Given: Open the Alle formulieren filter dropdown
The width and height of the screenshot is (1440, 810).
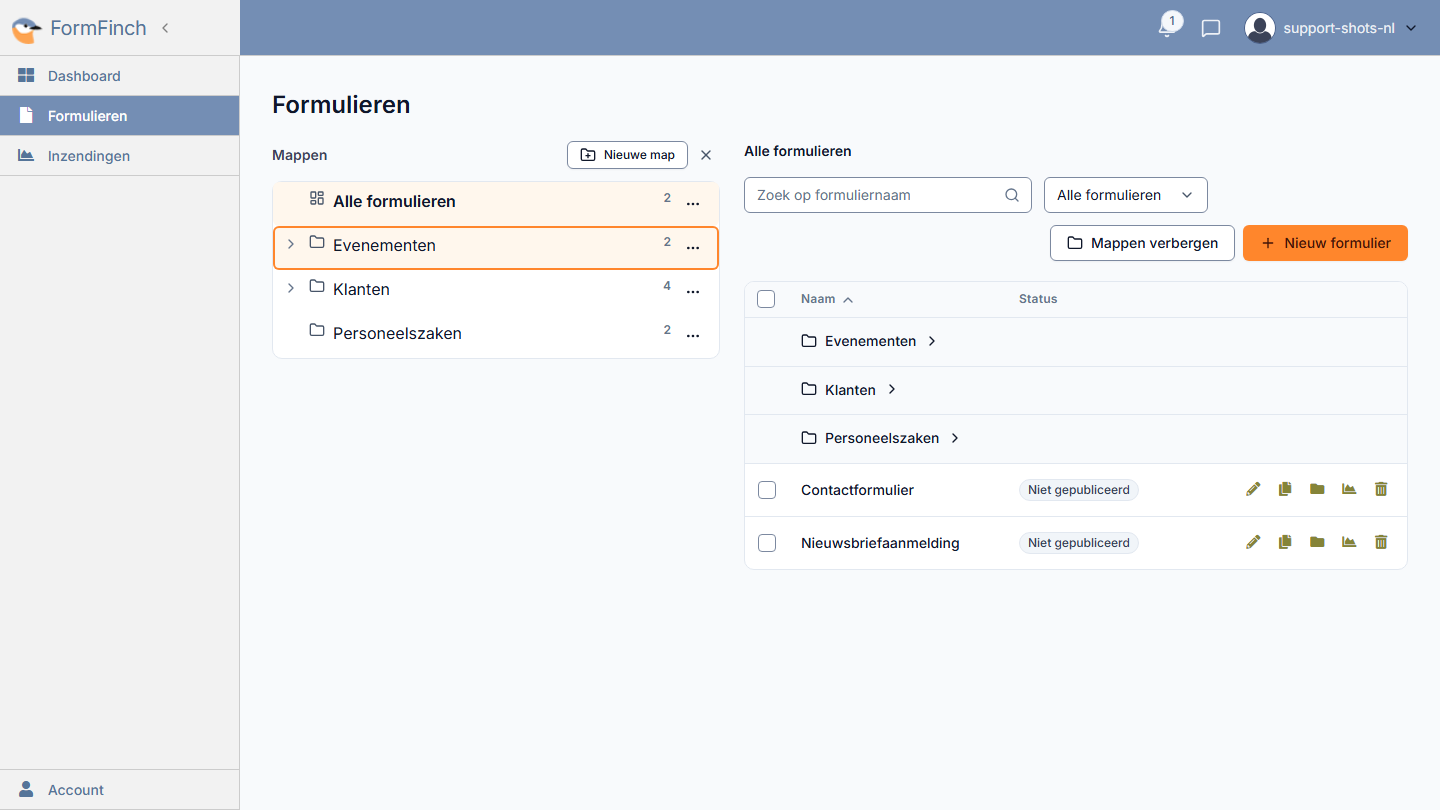Looking at the screenshot, I should (x=1126, y=195).
